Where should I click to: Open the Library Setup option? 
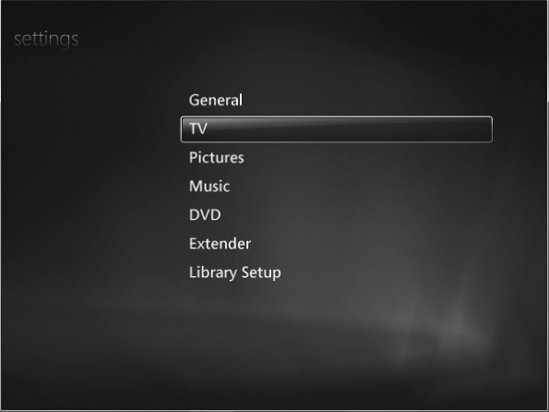pyautogui.click(x=235, y=273)
